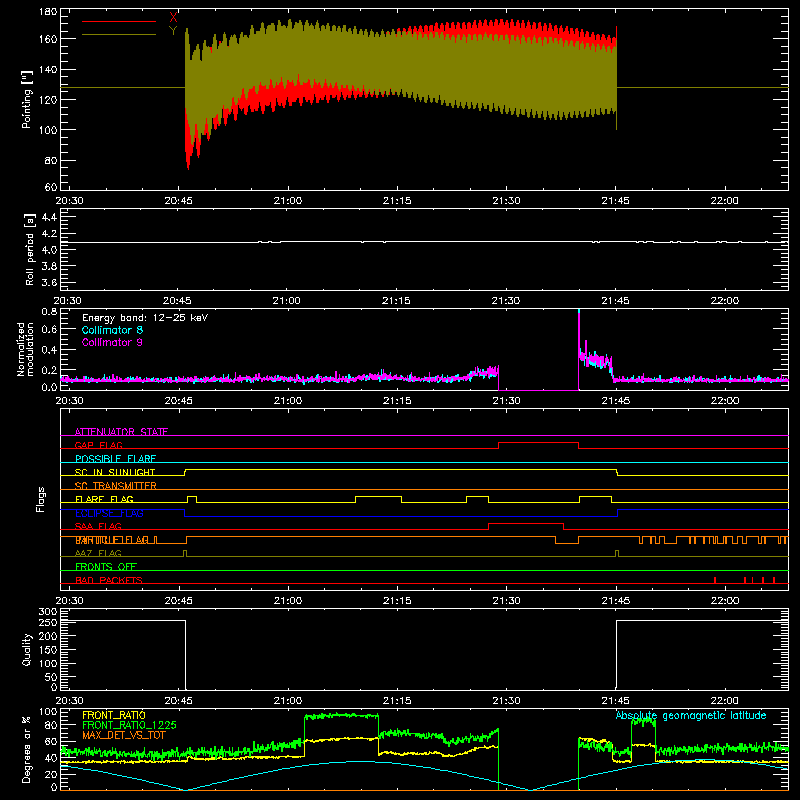Click the 300 value on Quality axis
This screenshot has height=800, width=800.
click(48, 612)
